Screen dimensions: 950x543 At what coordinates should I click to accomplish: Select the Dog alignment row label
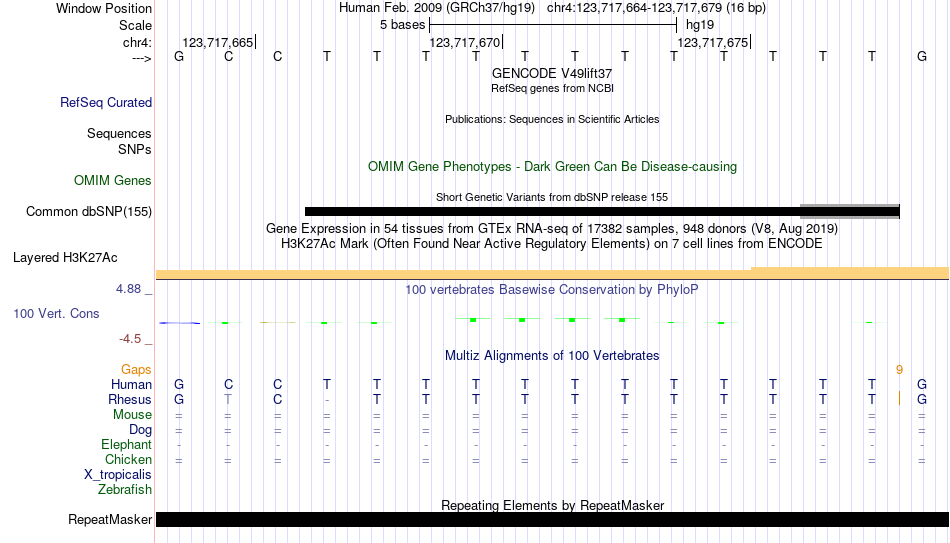(141, 430)
